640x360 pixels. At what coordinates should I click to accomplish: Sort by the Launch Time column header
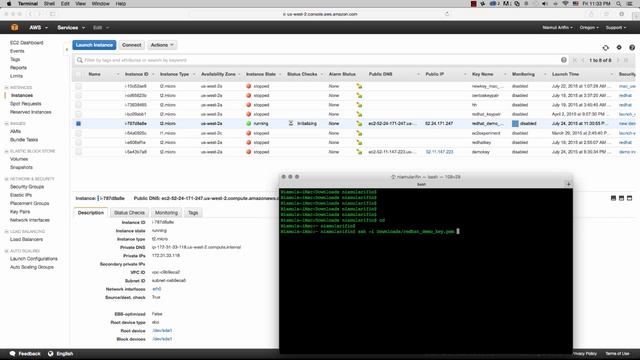click(565, 74)
